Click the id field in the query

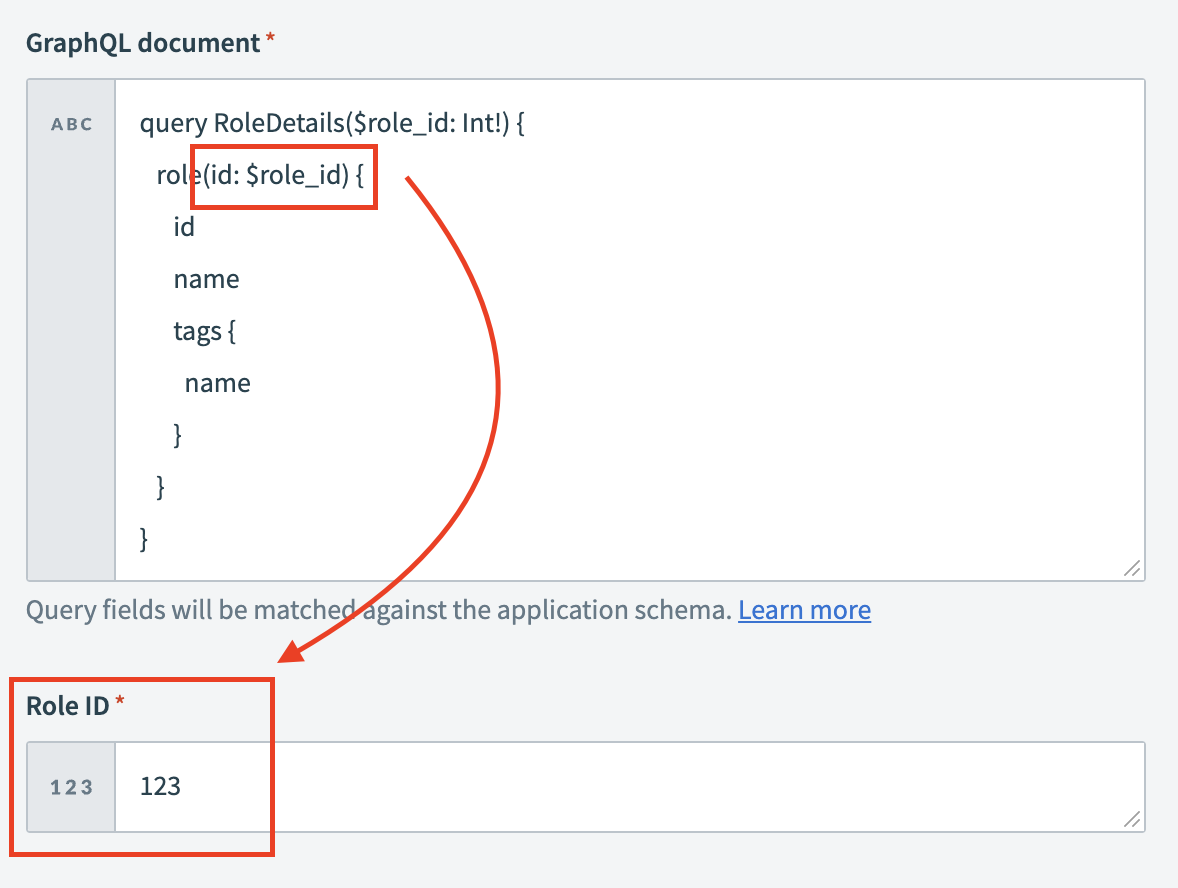click(184, 227)
